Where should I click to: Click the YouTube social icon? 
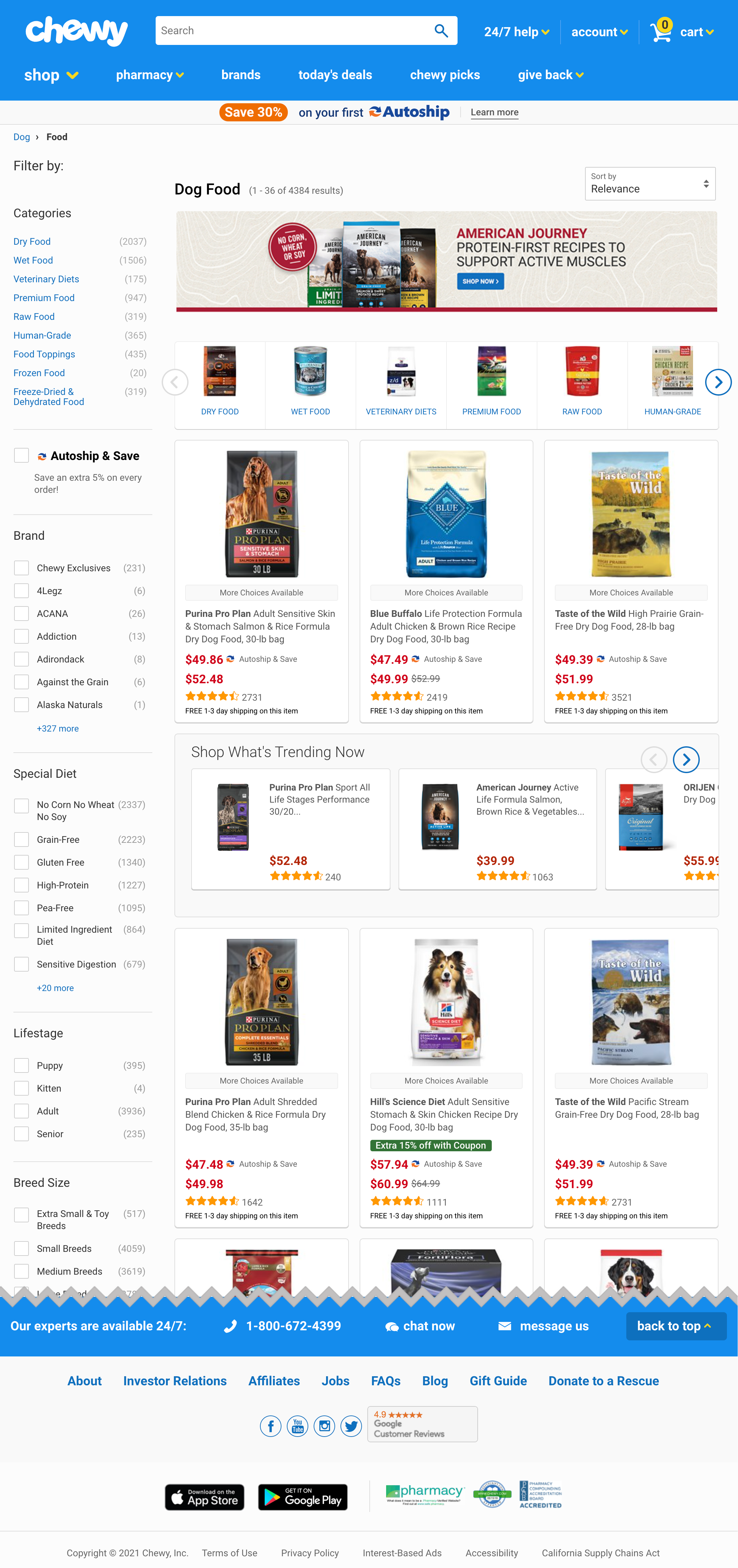297,1425
